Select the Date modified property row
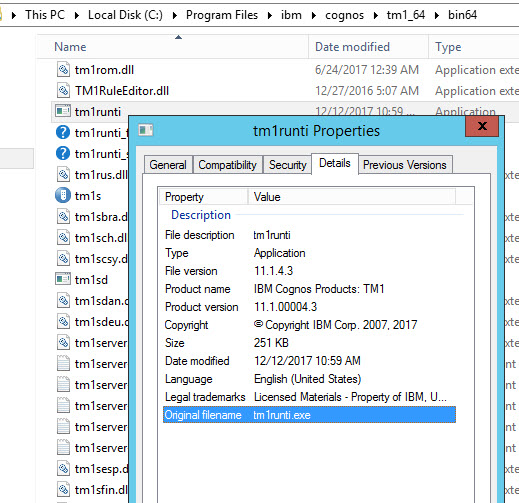 (309, 361)
